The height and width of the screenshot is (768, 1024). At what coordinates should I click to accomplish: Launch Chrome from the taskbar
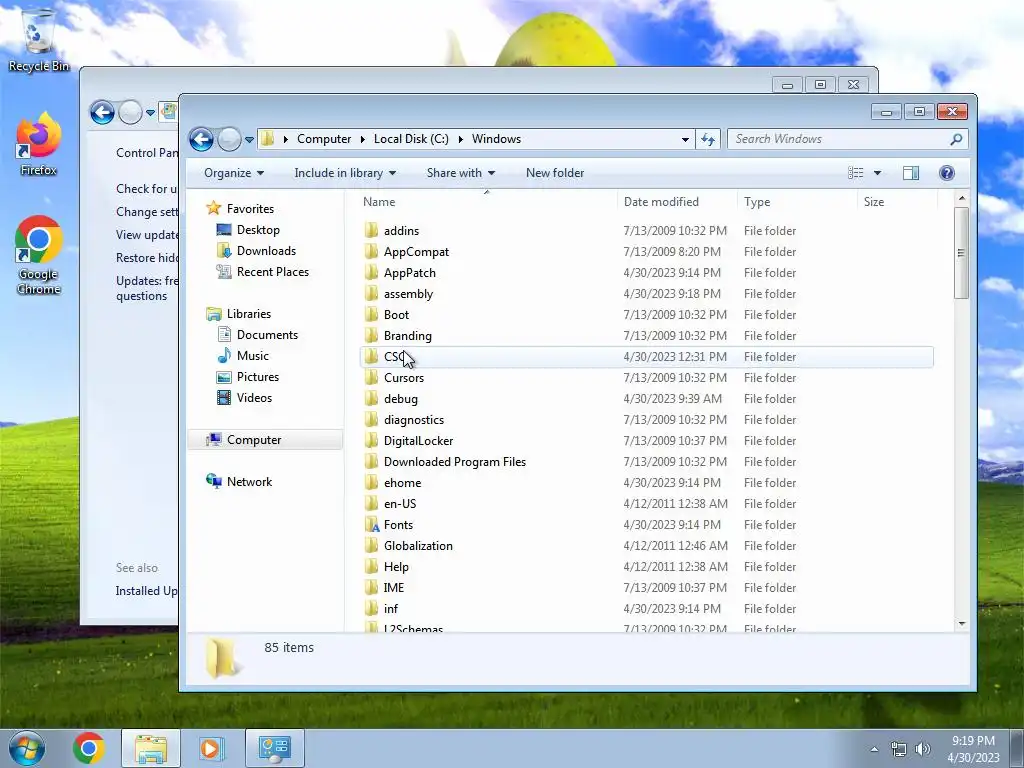[x=88, y=748]
